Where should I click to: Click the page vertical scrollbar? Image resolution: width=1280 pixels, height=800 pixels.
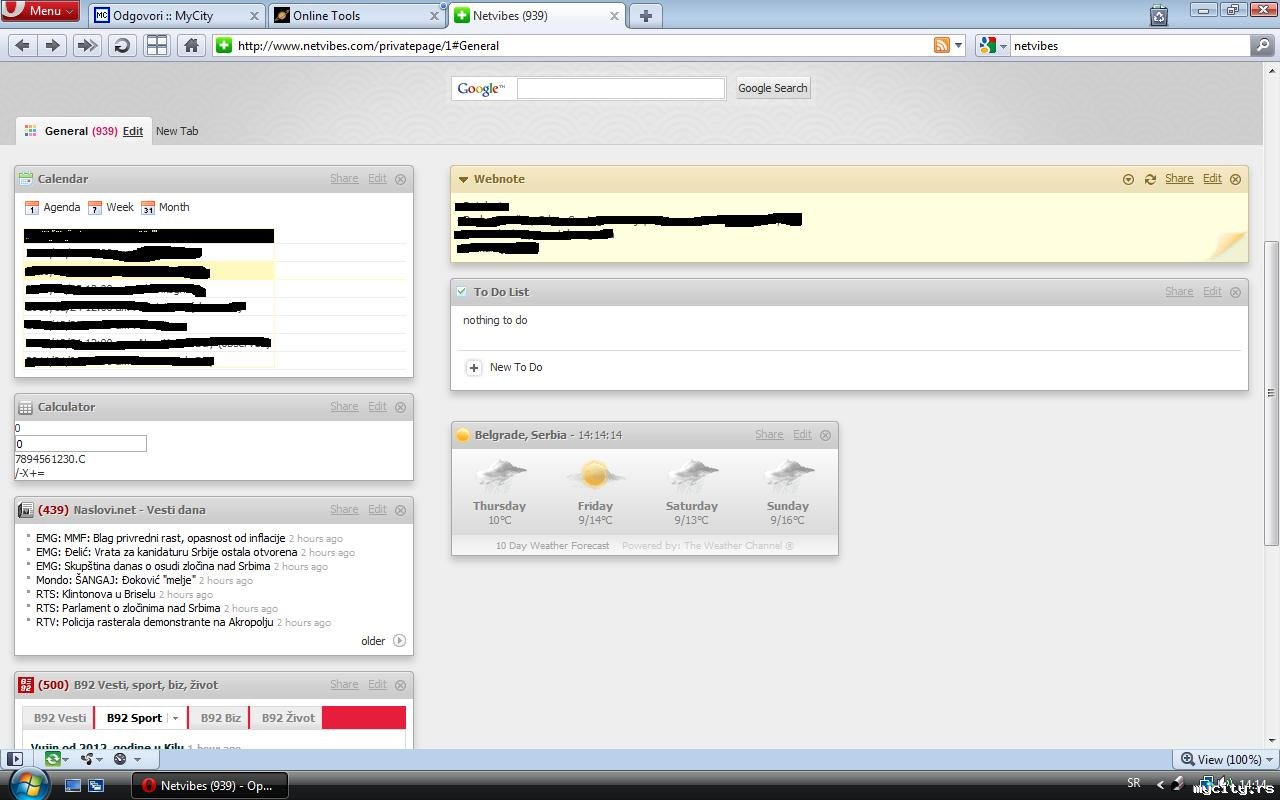pos(1271,392)
